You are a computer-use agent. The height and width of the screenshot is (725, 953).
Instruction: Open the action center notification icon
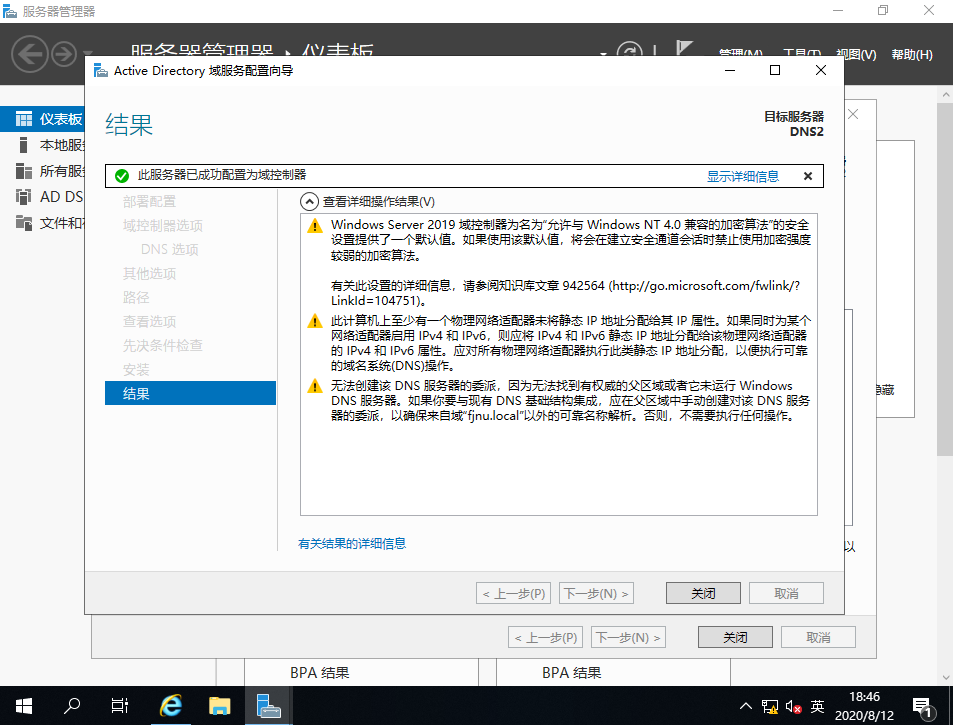[x=924, y=707]
